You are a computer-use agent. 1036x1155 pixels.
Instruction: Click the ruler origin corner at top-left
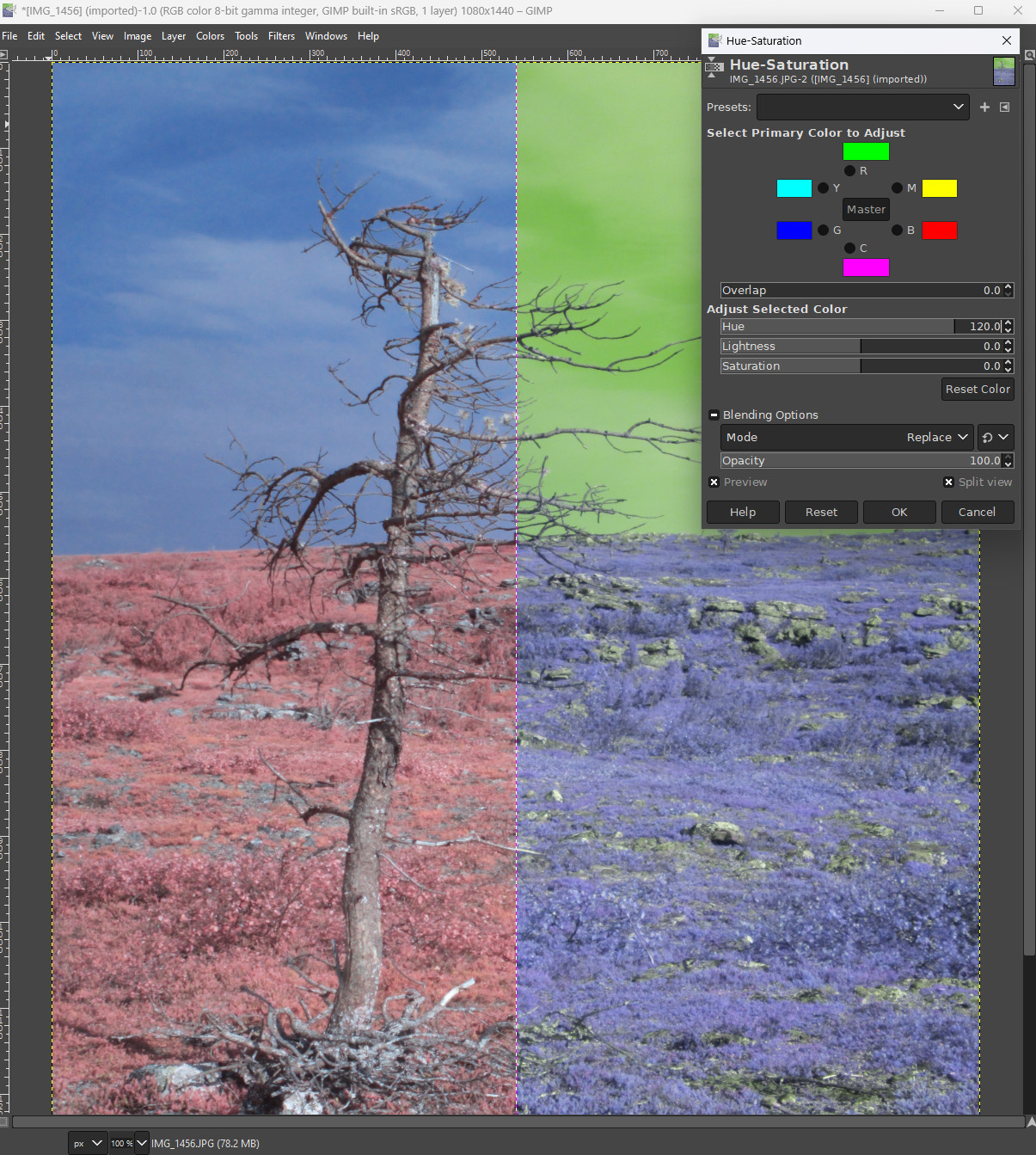click(3, 55)
